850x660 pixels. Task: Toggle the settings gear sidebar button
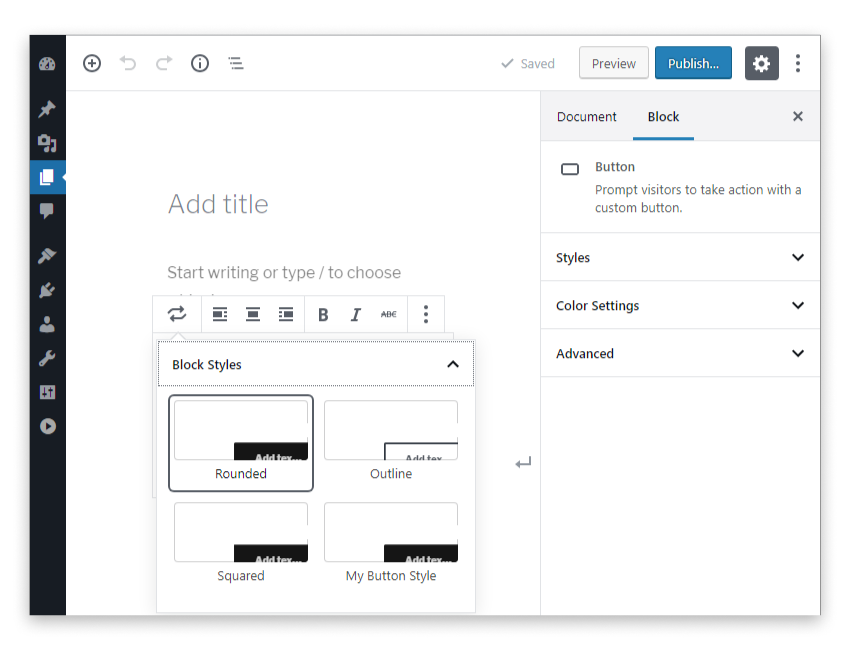click(x=761, y=63)
